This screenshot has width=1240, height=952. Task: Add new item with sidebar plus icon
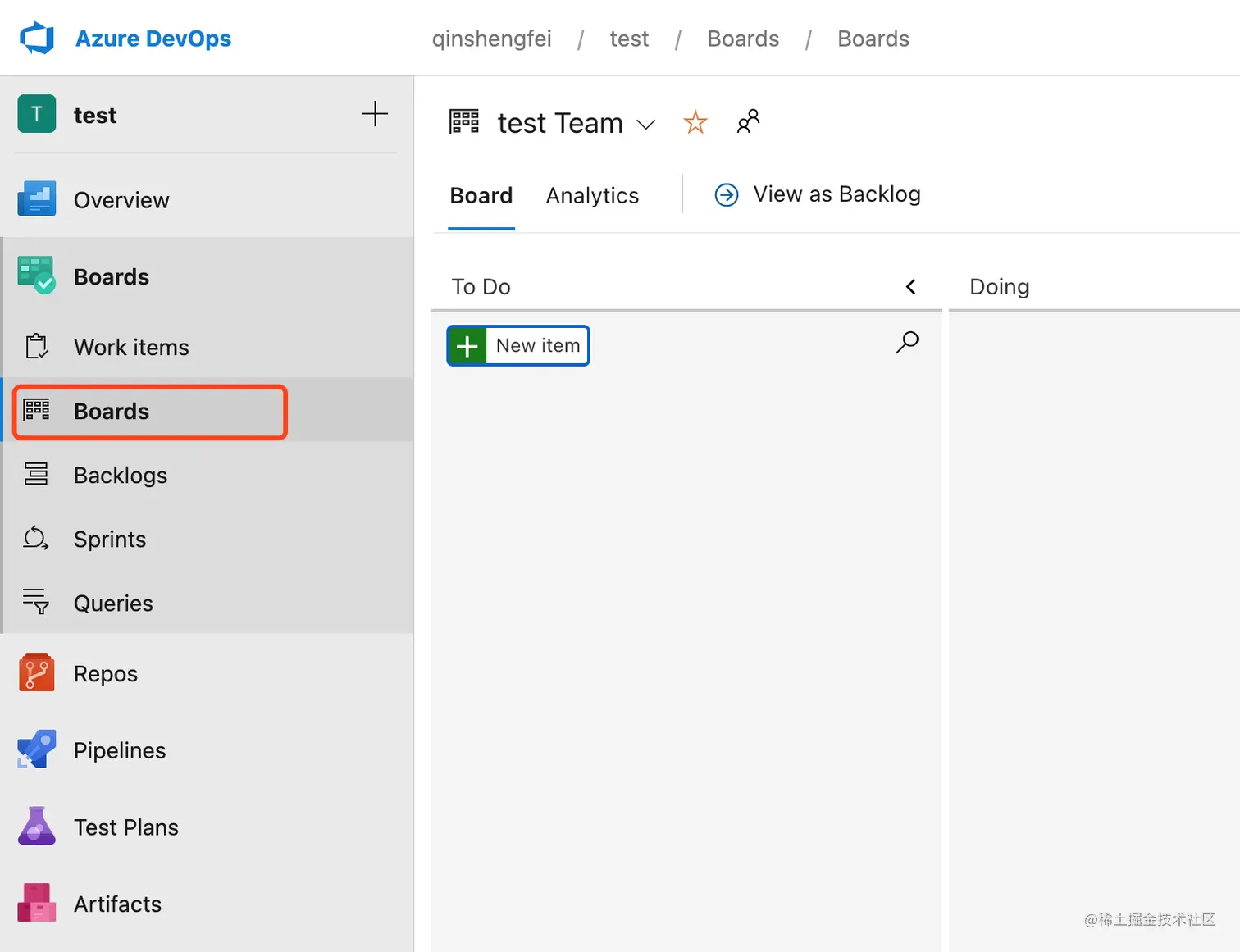point(375,114)
